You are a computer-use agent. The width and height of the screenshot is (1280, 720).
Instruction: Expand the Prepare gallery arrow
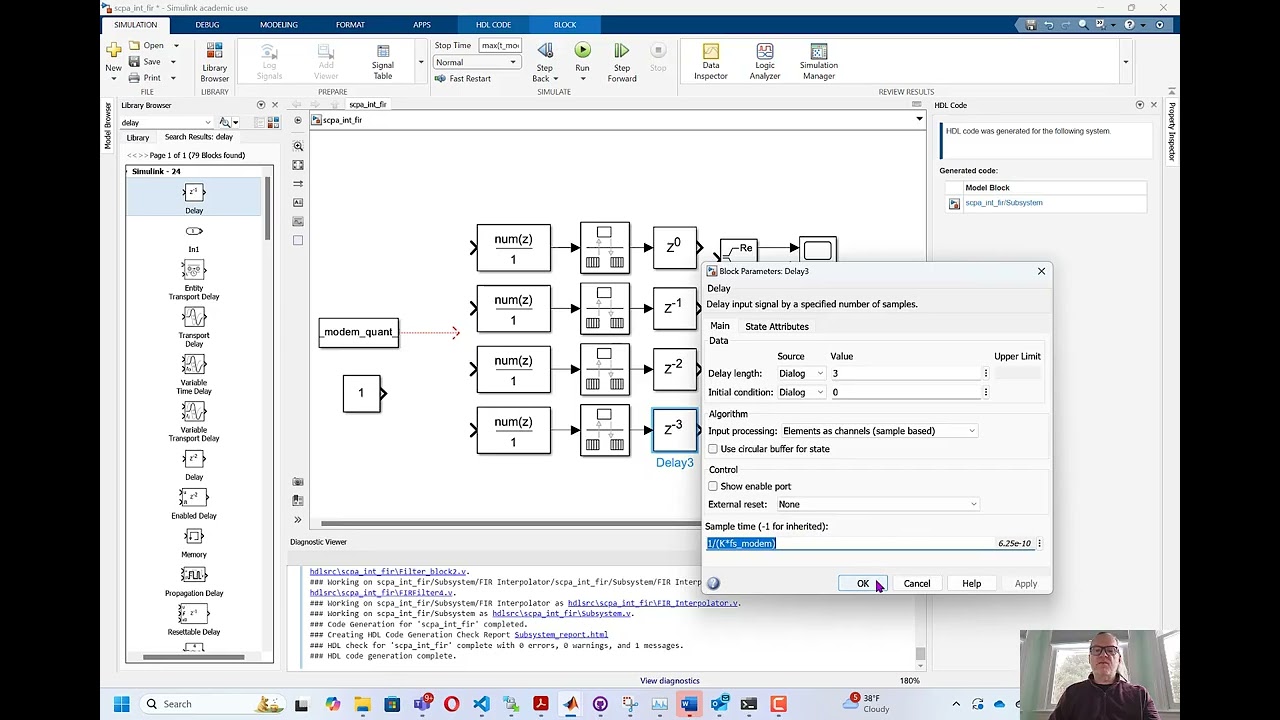(420, 61)
